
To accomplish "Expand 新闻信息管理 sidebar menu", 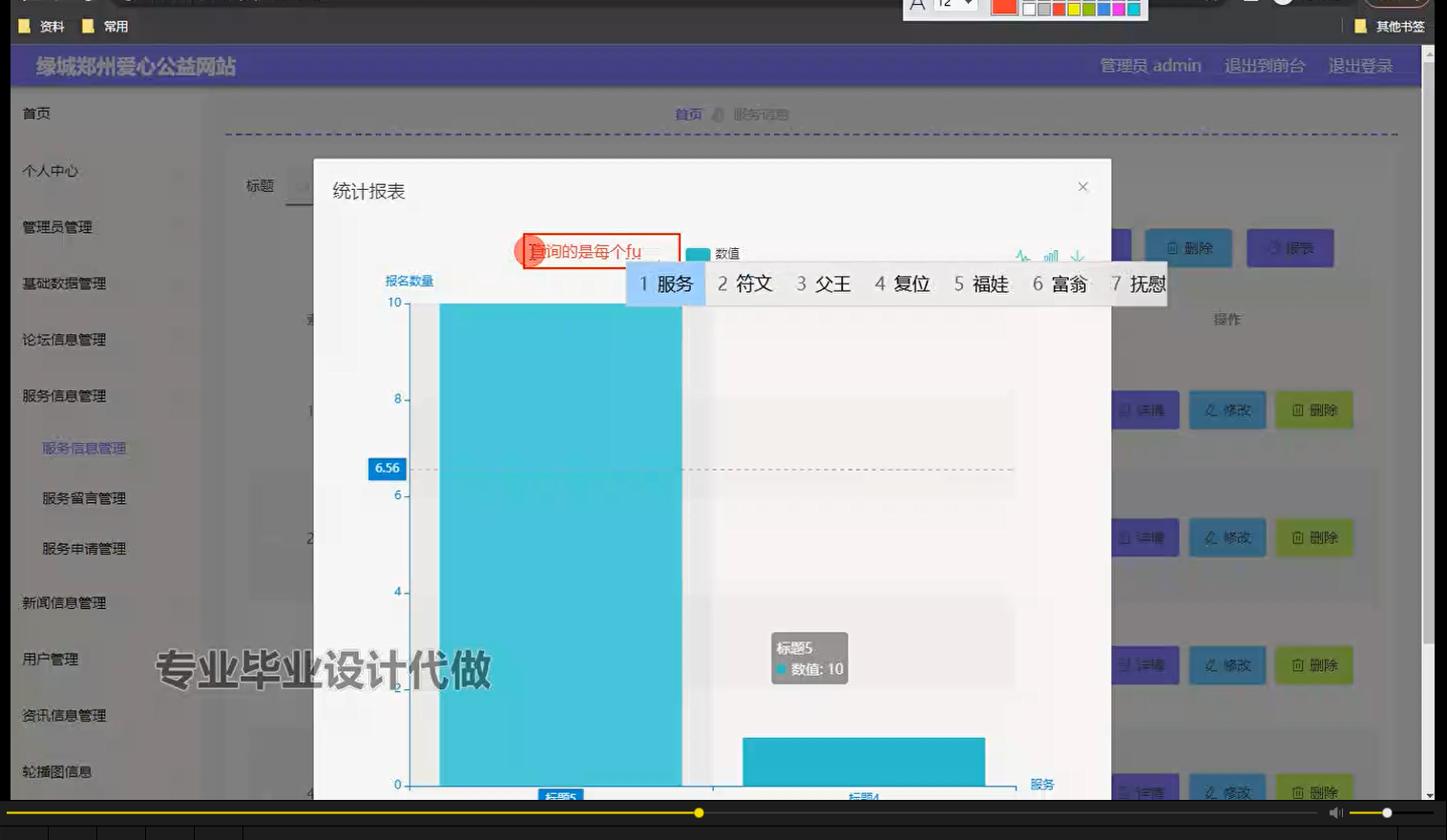I will (64, 603).
